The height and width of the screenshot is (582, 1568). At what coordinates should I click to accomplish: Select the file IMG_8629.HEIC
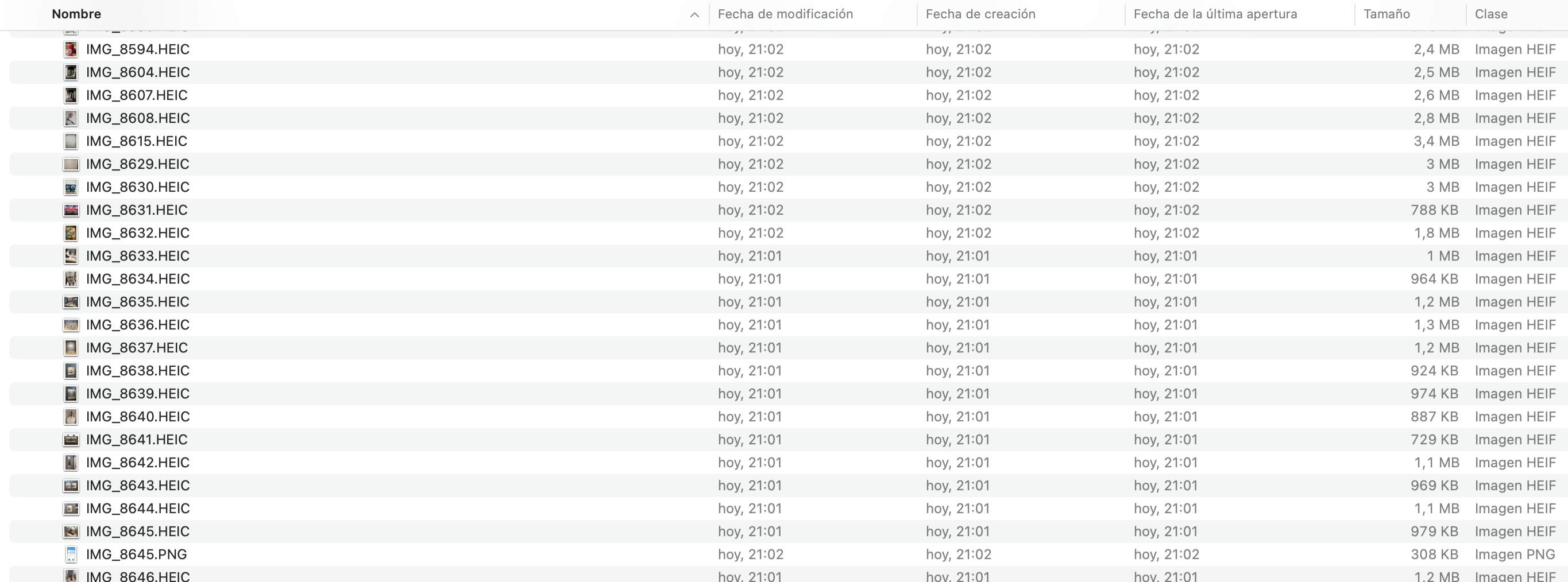click(138, 164)
